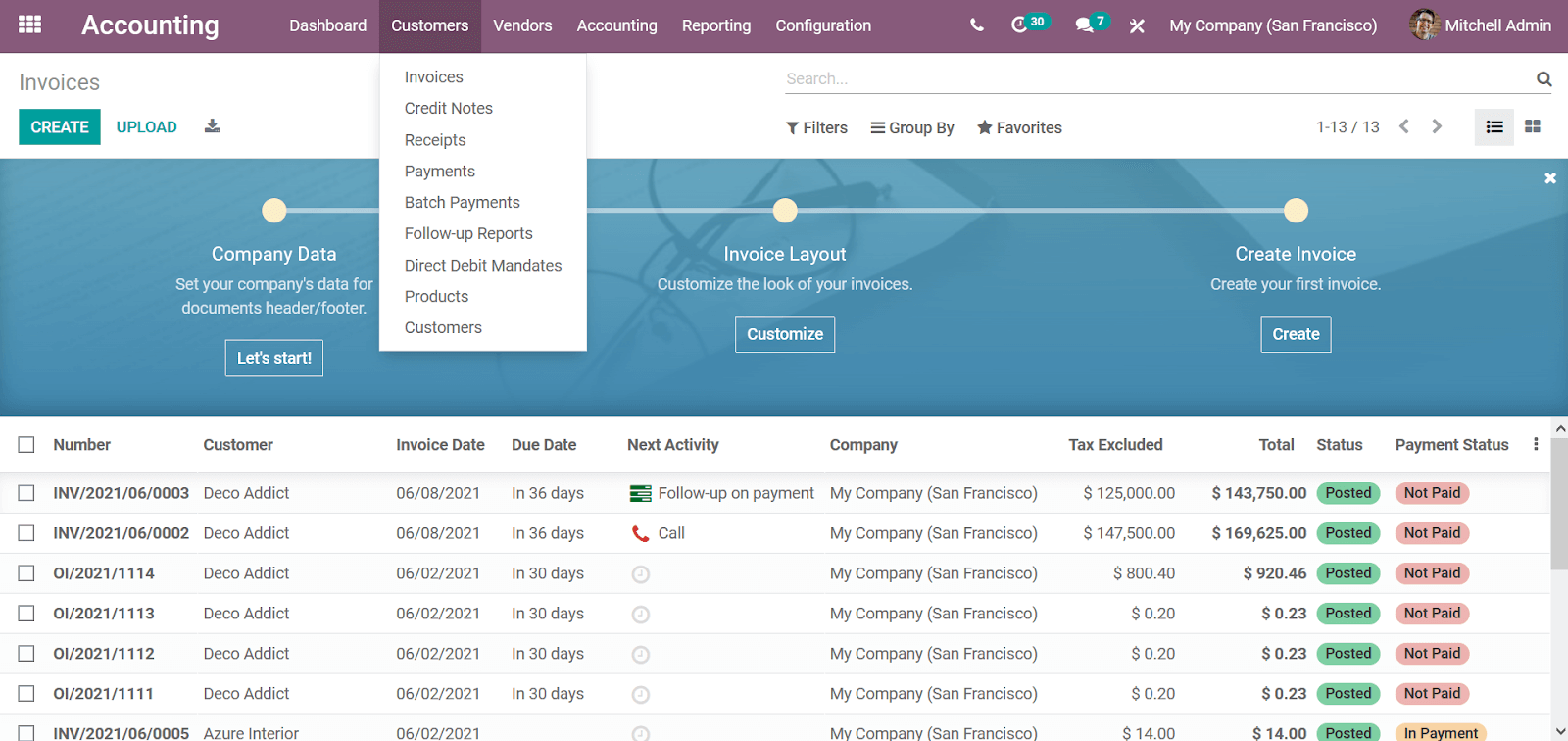Viewport: 1568px width, 741px height.
Task: Select Batch Payments in the dropdown menu
Action: tap(462, 202)
